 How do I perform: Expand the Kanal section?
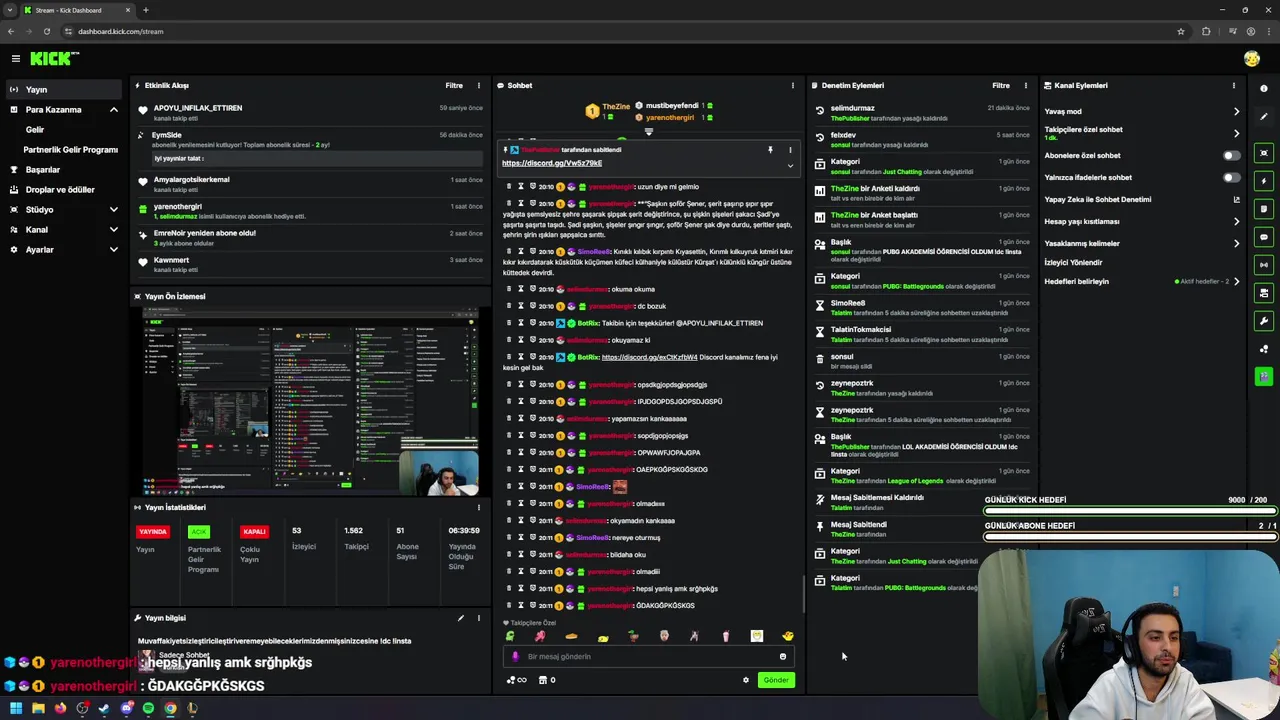coord(113,230)
